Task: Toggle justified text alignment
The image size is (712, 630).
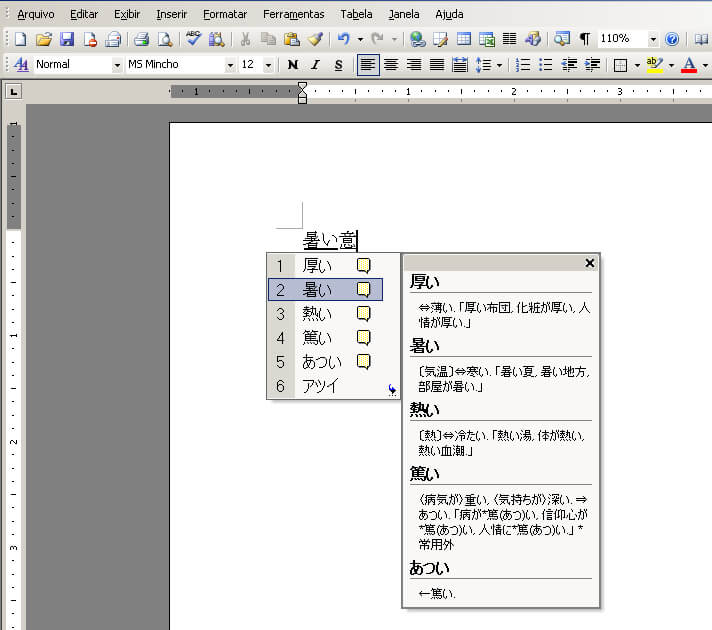Action: point(437,64)
